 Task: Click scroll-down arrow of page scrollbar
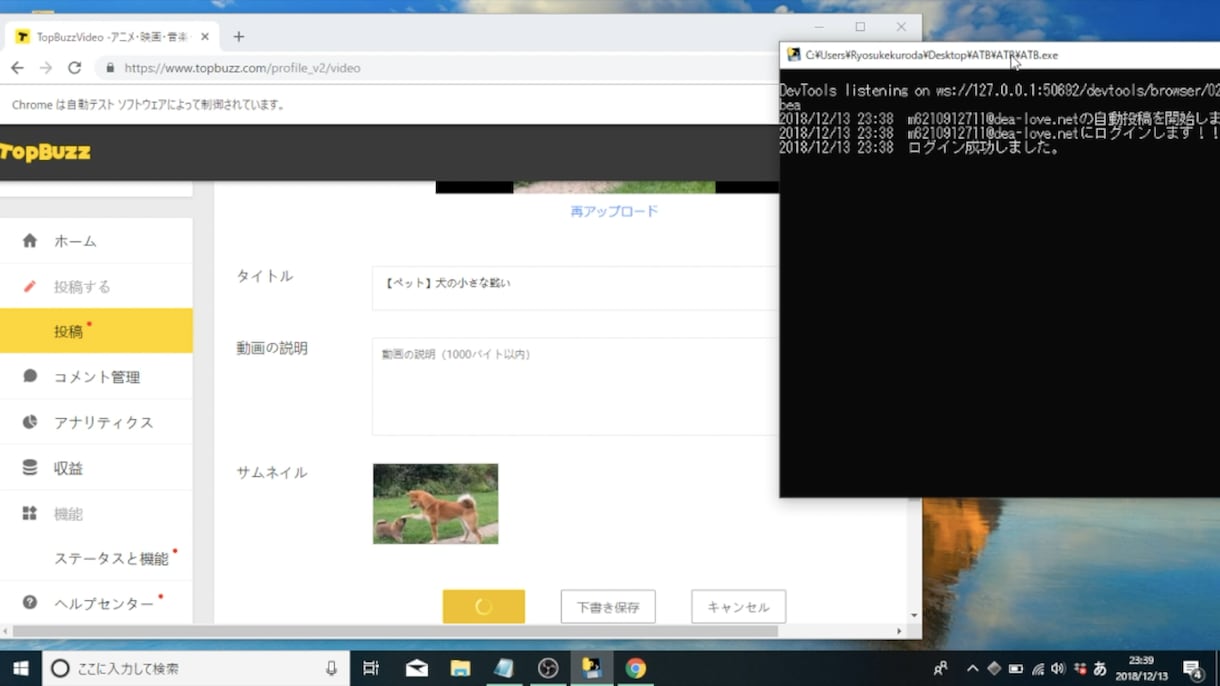point(914,616)
